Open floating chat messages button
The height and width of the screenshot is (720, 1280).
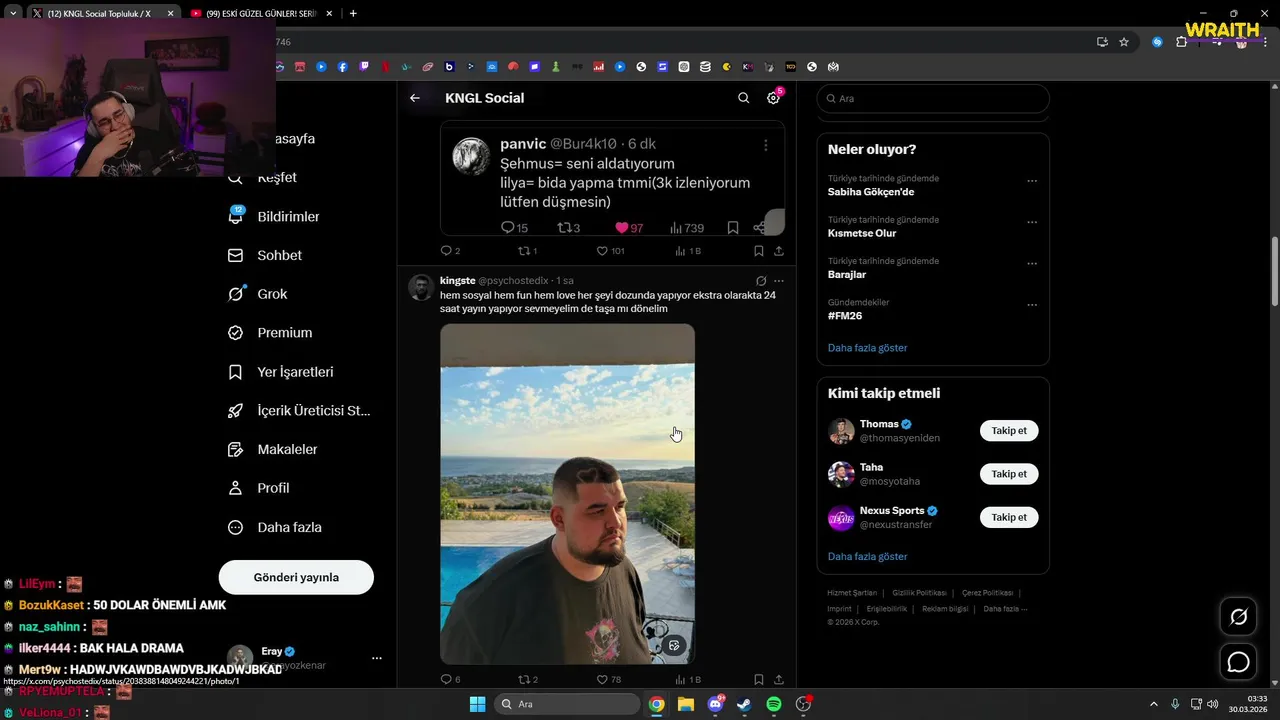pos(1238,662)
